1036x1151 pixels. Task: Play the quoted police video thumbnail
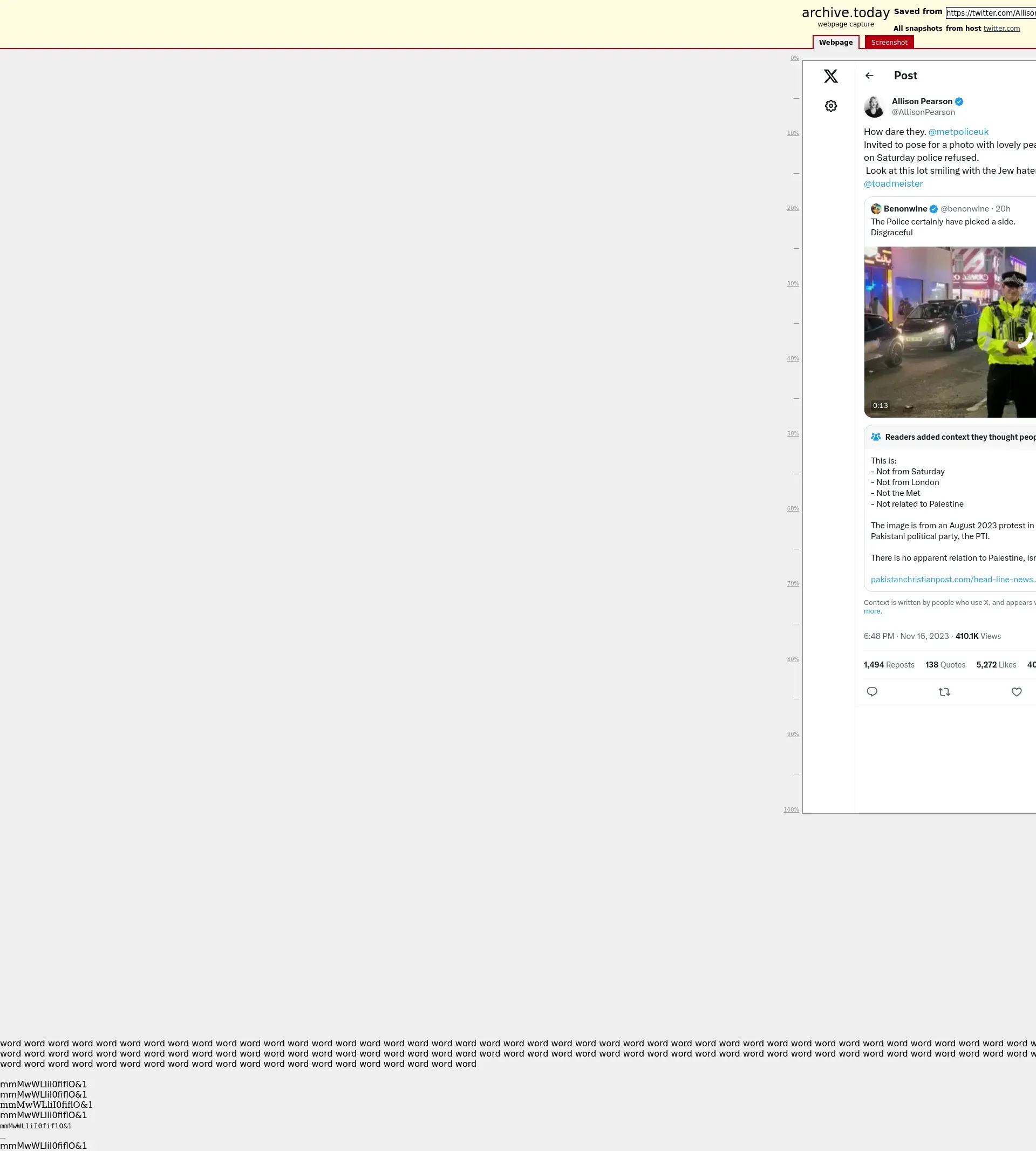tap(950, 332)
